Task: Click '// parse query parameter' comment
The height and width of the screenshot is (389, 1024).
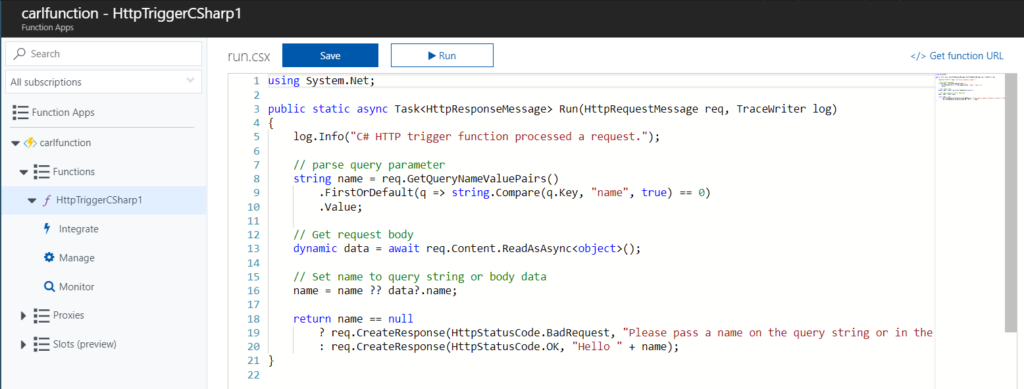Action: coord(369,164)
